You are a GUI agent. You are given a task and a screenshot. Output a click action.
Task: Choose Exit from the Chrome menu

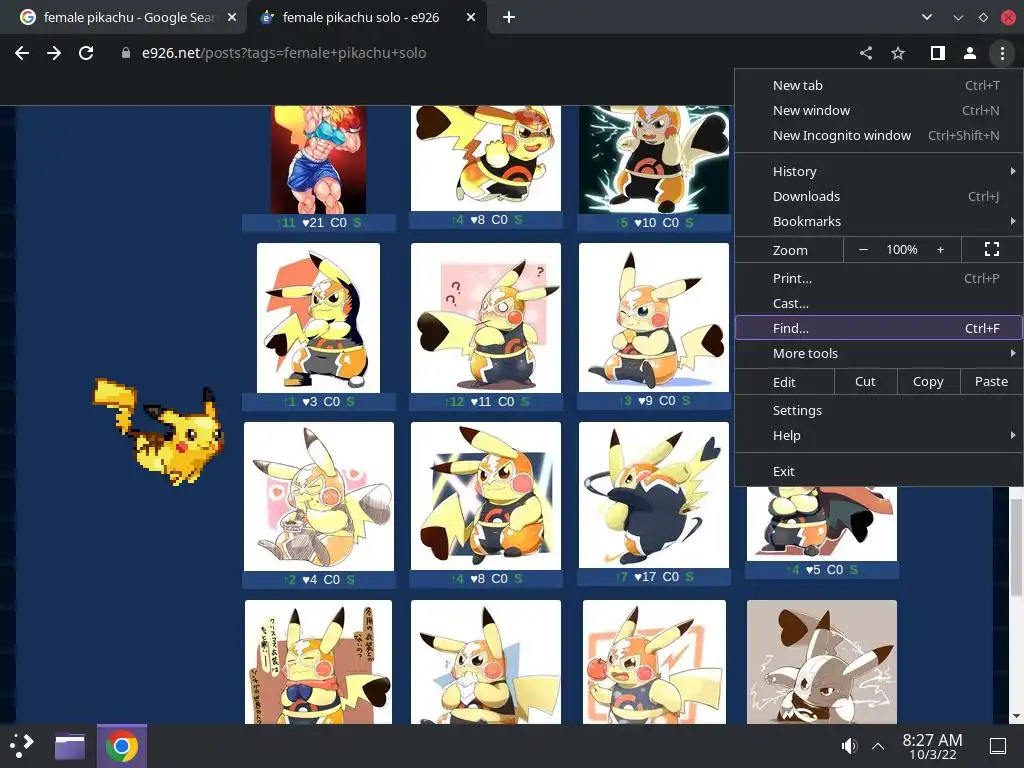tap(879, 471)
